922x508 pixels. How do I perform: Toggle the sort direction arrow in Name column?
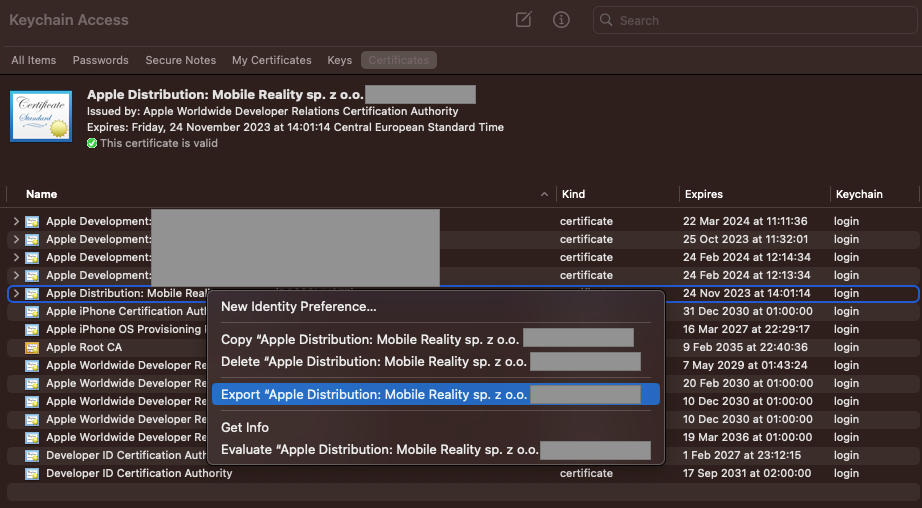pos(544,194)
